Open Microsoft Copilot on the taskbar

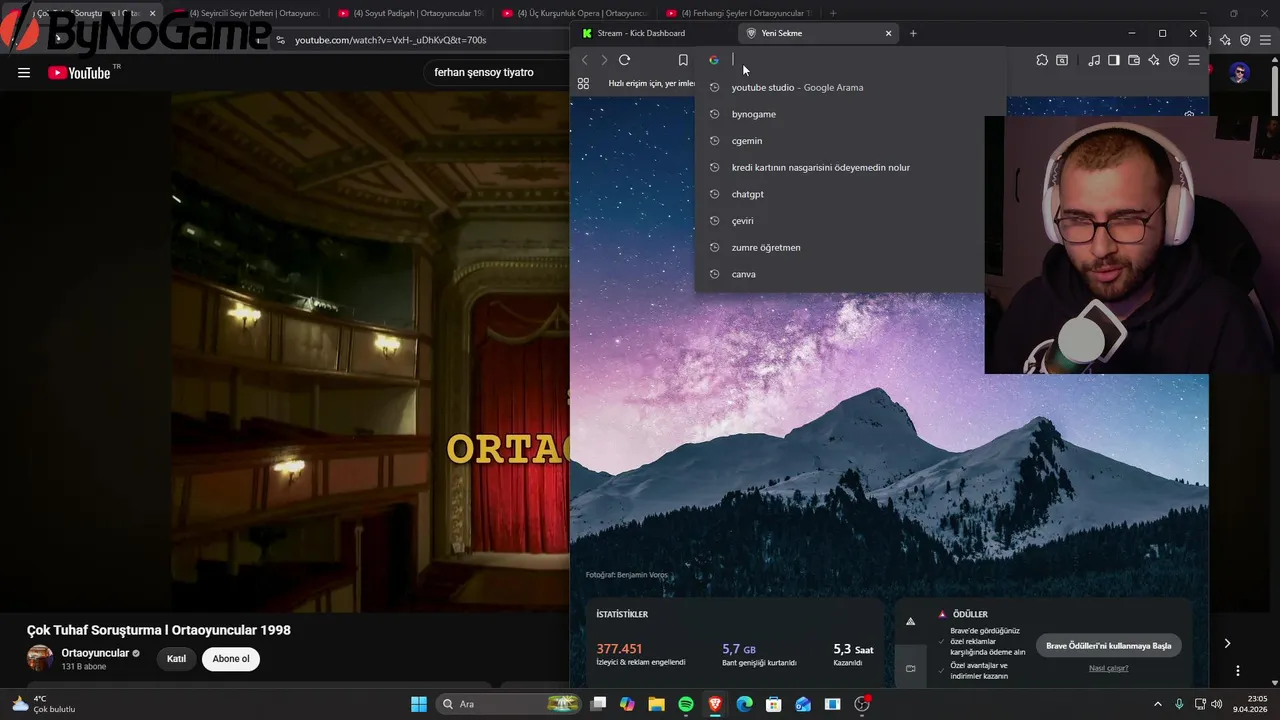coord(627,704)
